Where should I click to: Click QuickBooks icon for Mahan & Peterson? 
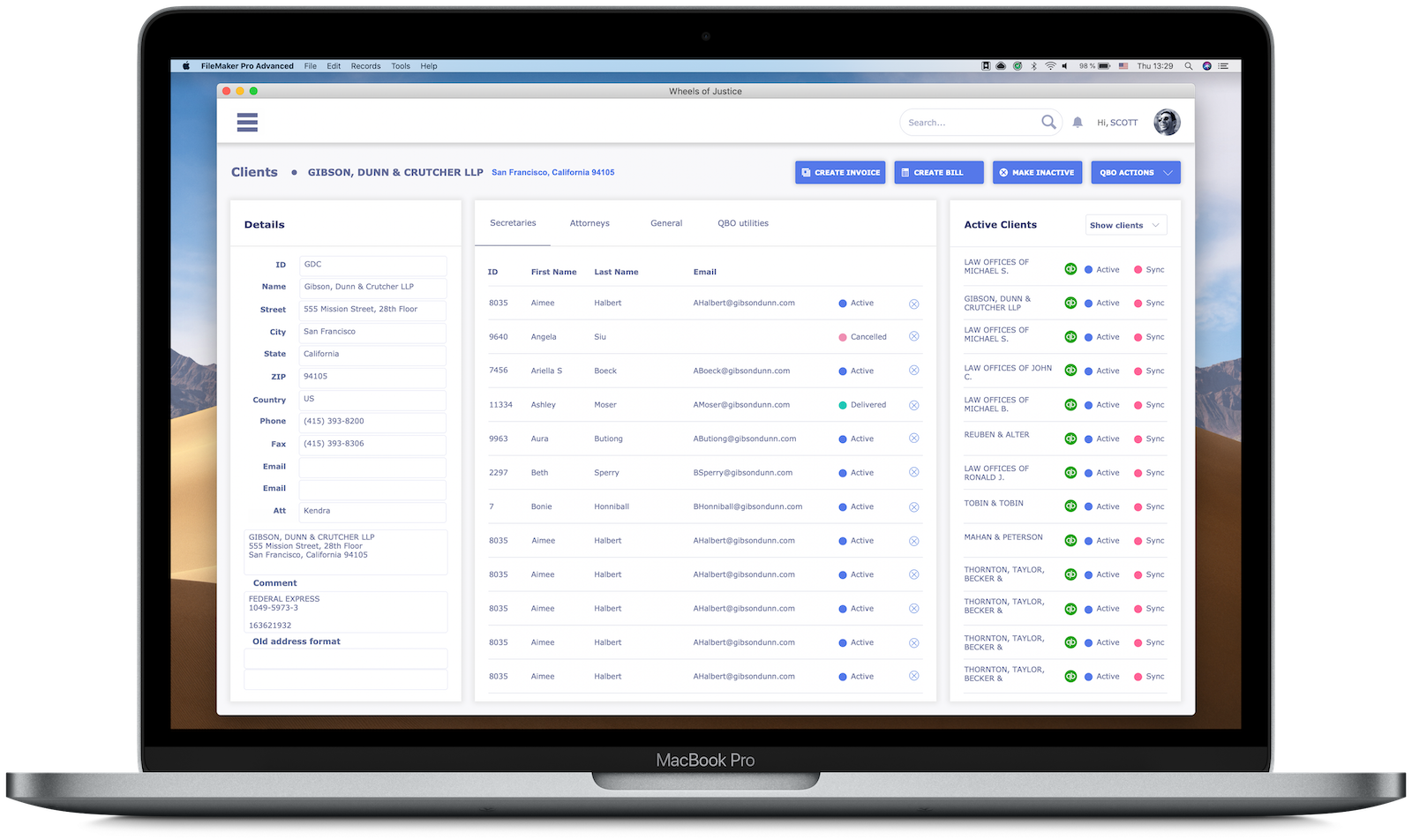tap(1070, 540)
